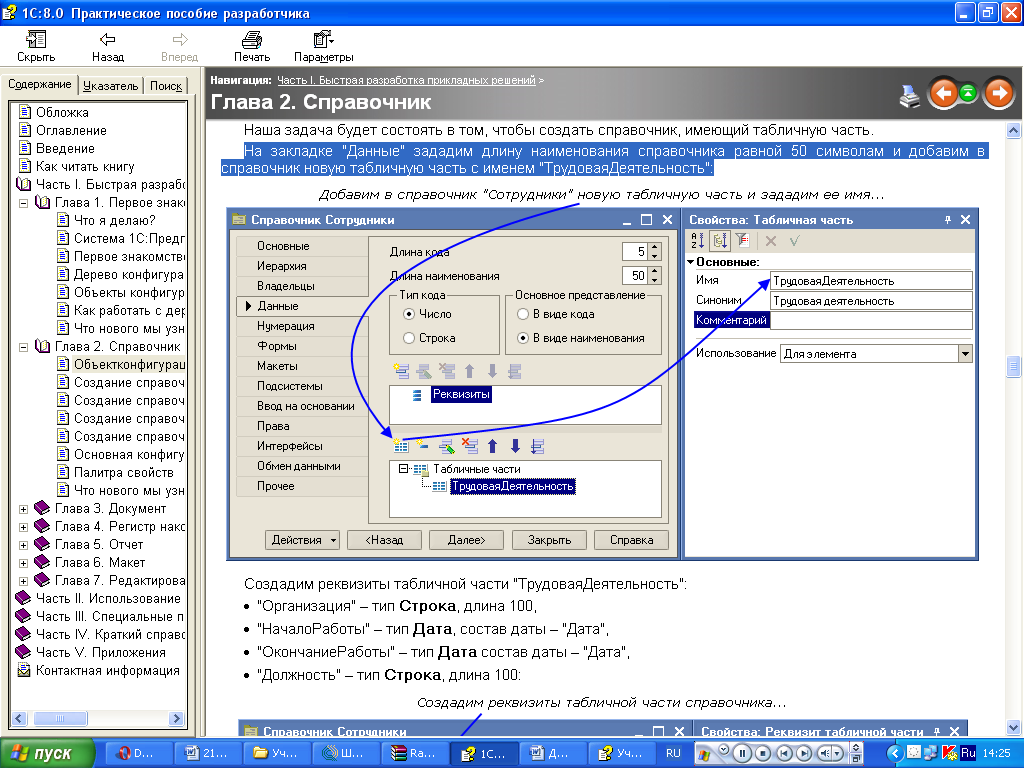Click the green up navigation icon
Viewport: 1024px width, 768px height.
coord(969,94)
